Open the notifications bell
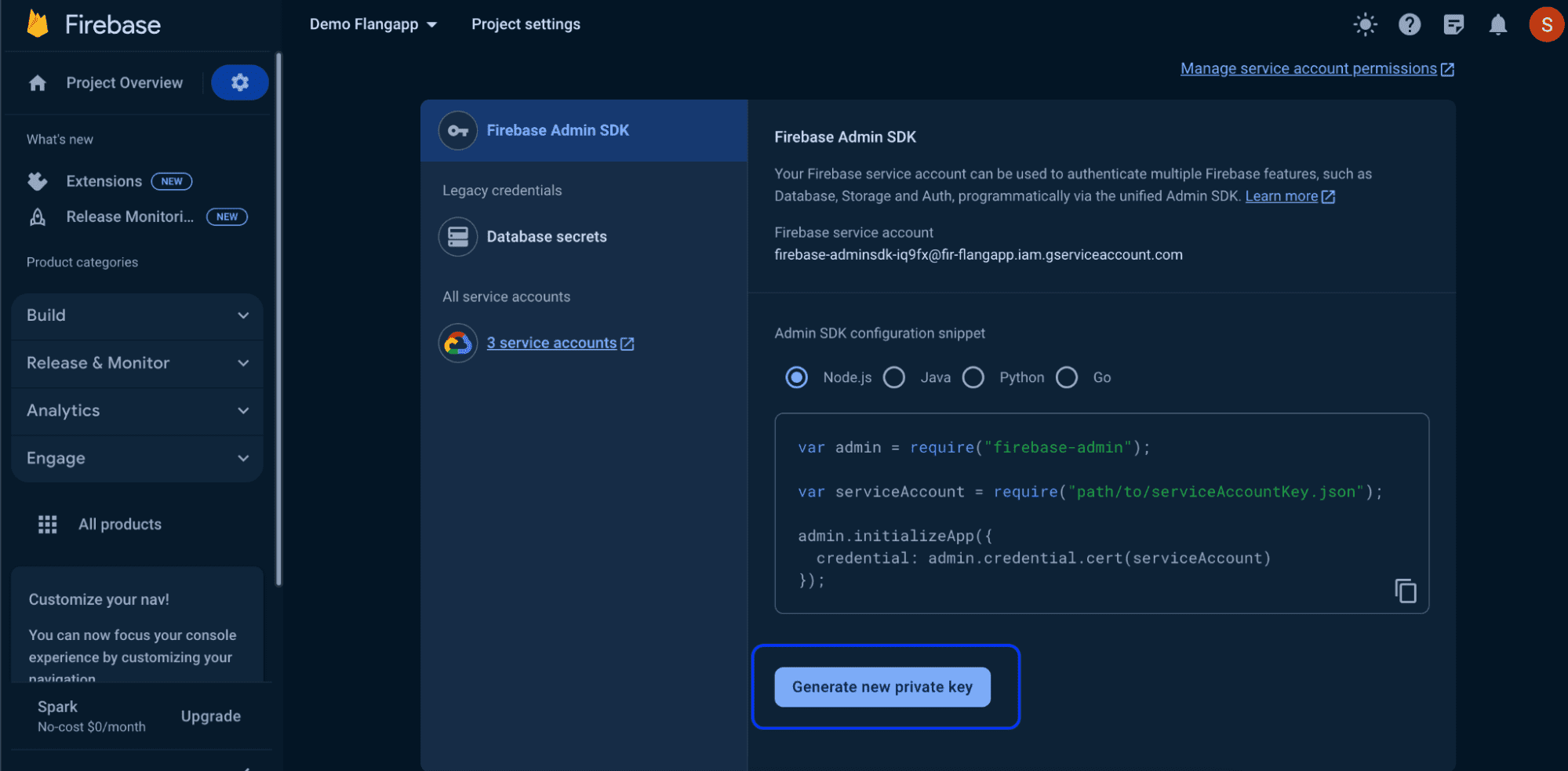Screen dimensions: 1568x771 1497,24
